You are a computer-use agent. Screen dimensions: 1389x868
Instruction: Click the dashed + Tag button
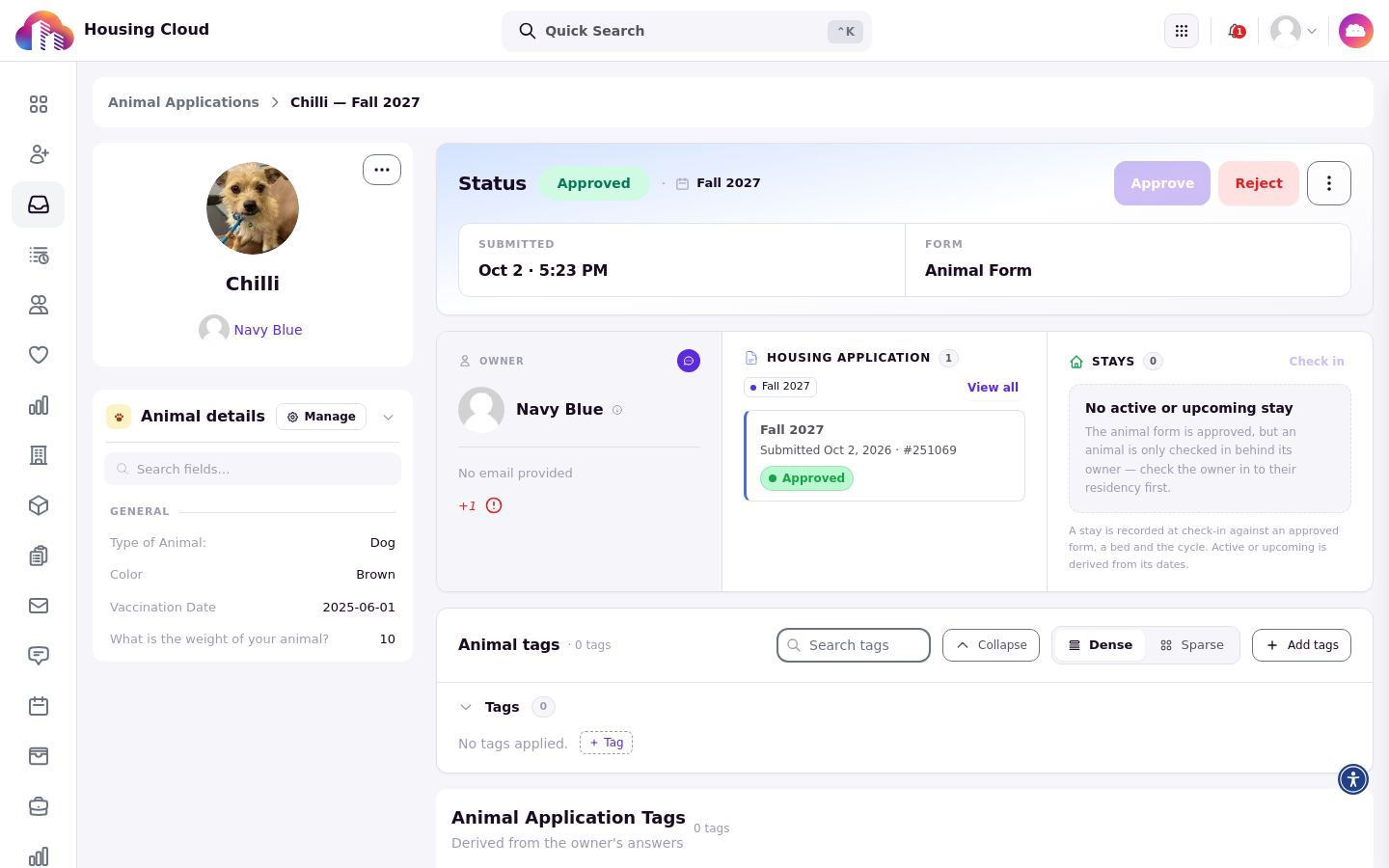[x=606, y=743]
